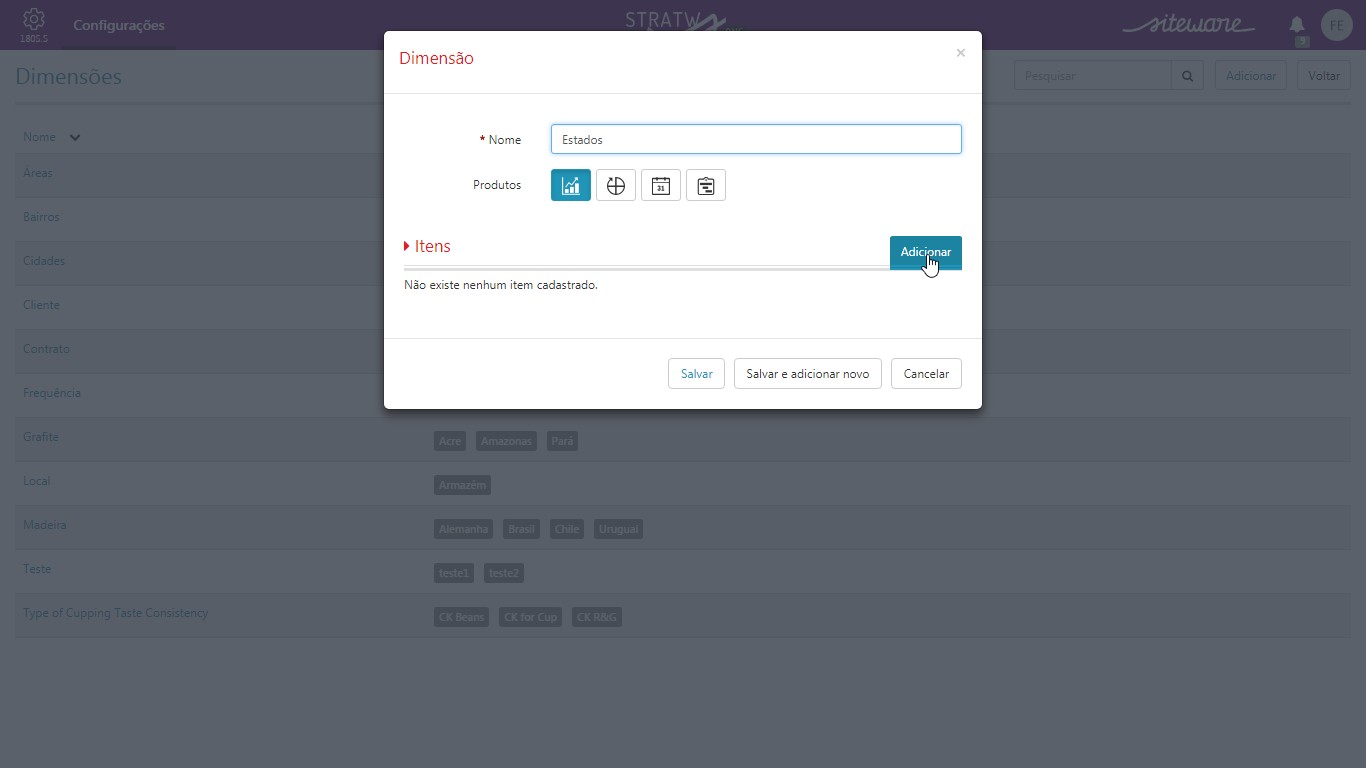Select the clipboard Gantt product icon

pyautogui.click(x=706, y=185)
